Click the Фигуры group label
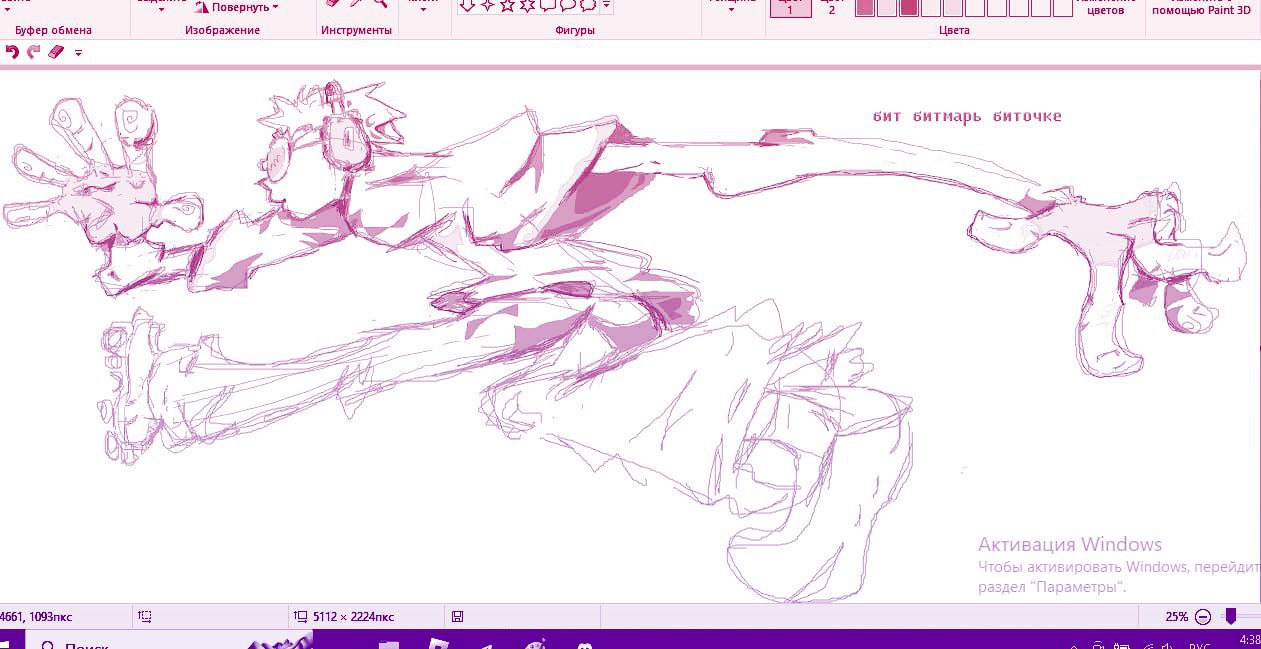The image size is (1261, 649). pos(575,30)
